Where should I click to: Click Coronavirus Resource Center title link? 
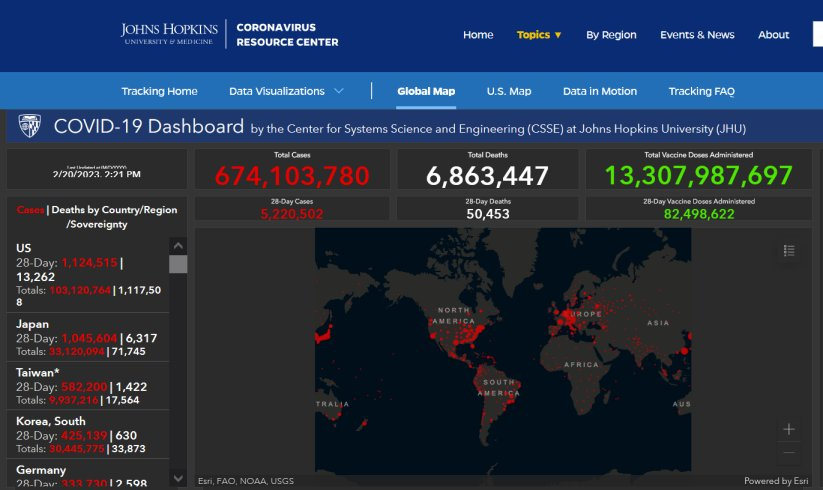(x=287, y=35)
